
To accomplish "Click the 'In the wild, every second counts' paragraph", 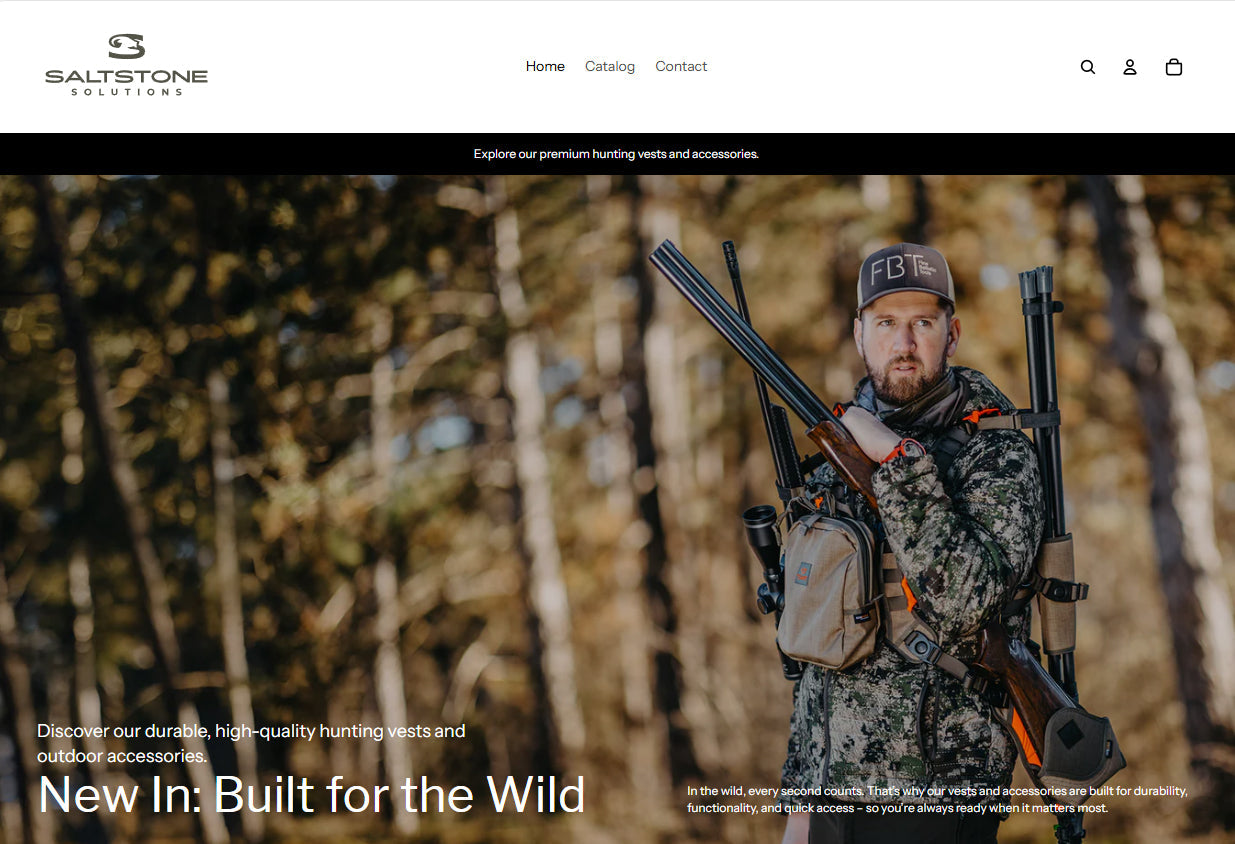I will tap(937, 799).
